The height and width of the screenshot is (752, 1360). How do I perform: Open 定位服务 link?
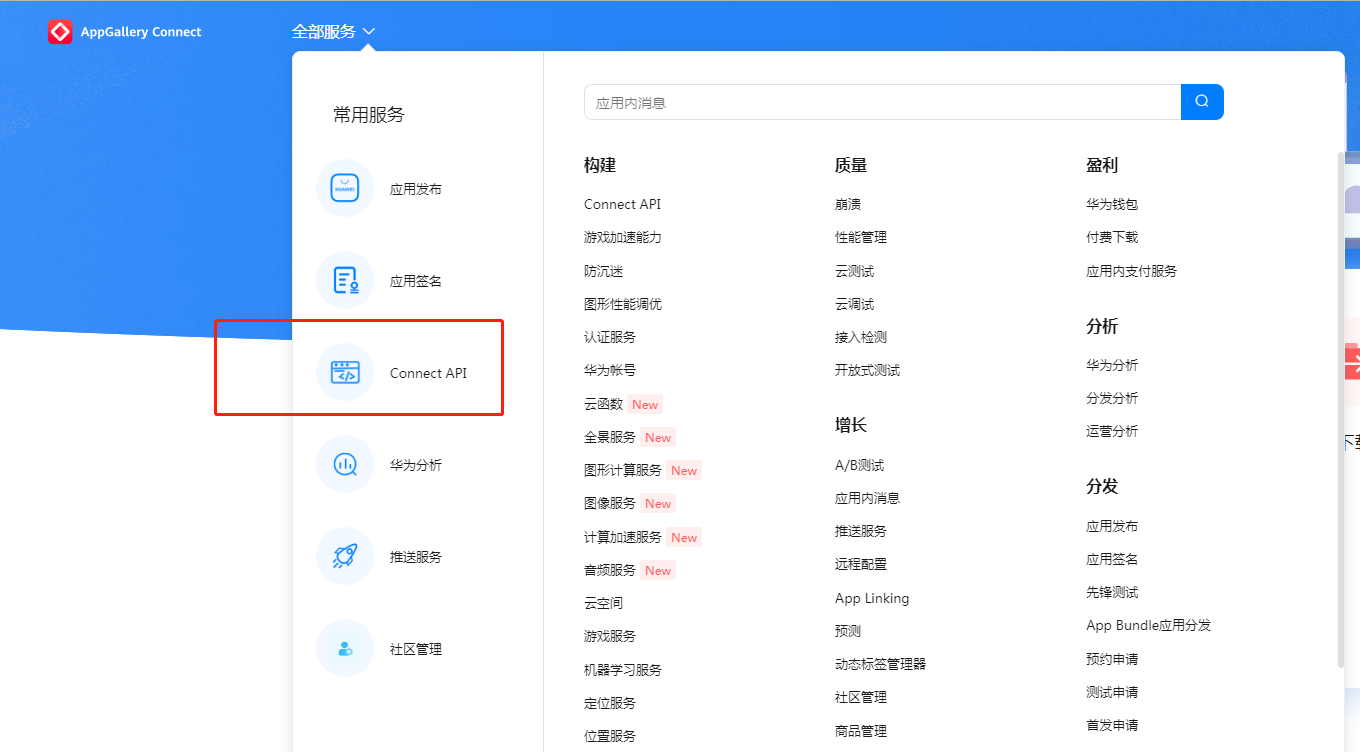[610, 703]
